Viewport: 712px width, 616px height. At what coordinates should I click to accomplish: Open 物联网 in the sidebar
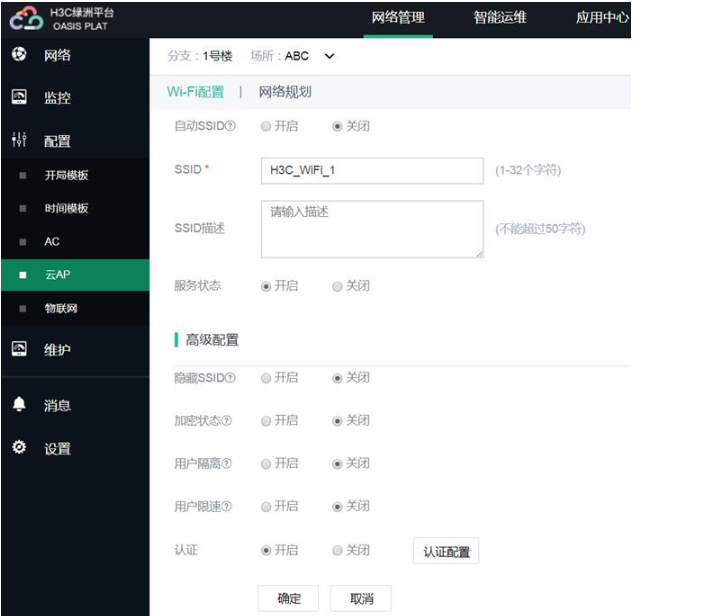tap(61, 309)
